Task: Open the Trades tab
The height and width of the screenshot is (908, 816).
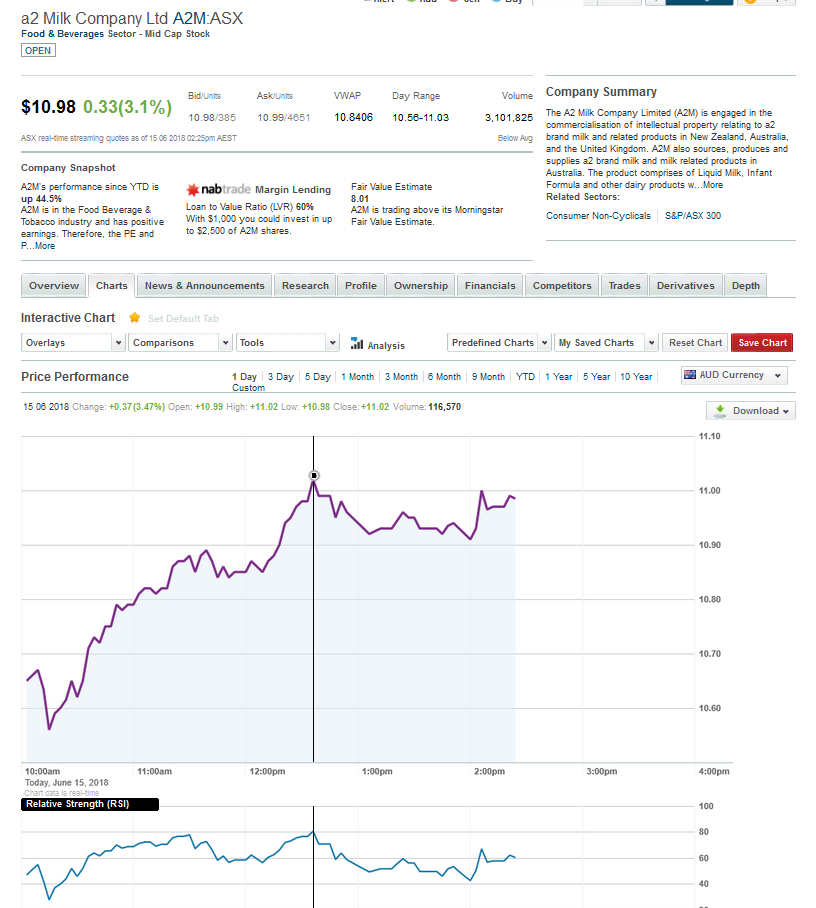Action: pyautogui.click(x=625, y=285)
